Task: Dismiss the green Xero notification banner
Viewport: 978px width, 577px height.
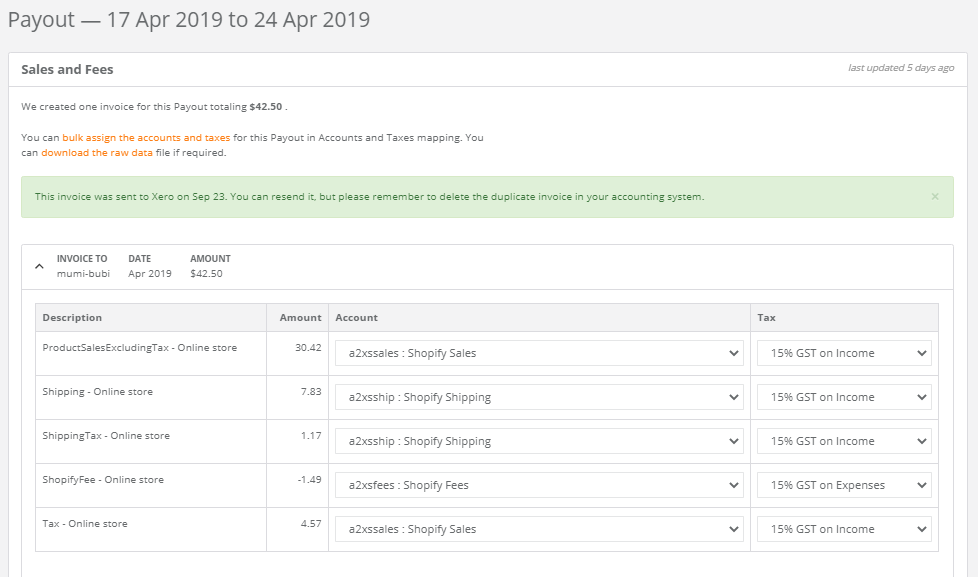Action: (x=935, y=197)
